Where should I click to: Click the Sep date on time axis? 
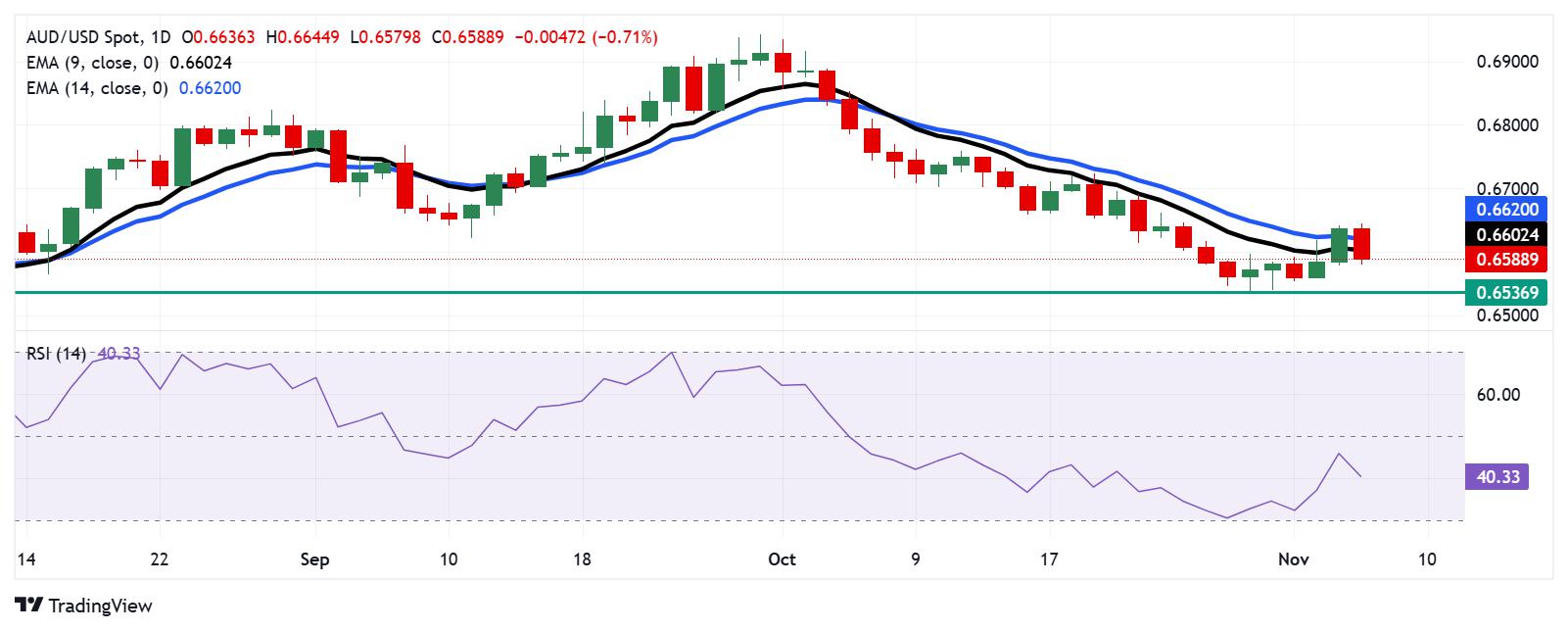[314, 559]
